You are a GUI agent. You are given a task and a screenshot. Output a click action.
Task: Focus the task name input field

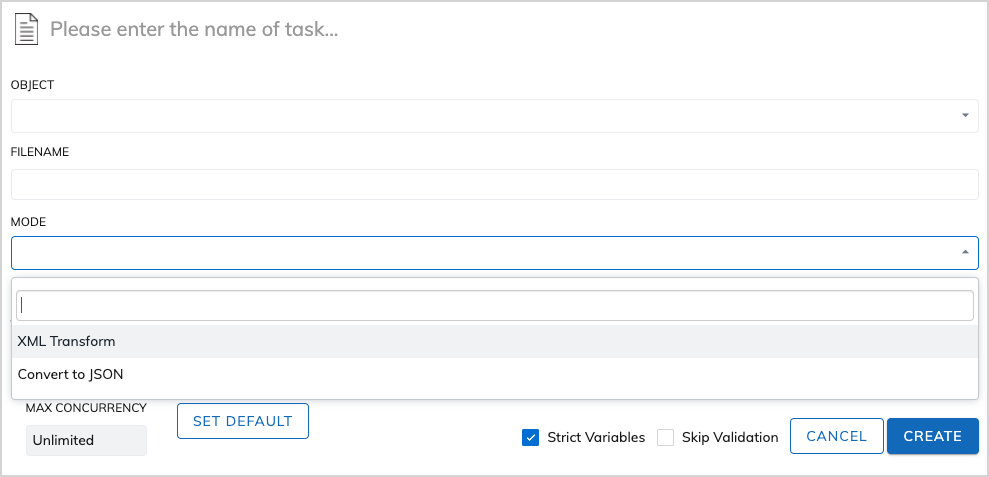coord(400,30)
